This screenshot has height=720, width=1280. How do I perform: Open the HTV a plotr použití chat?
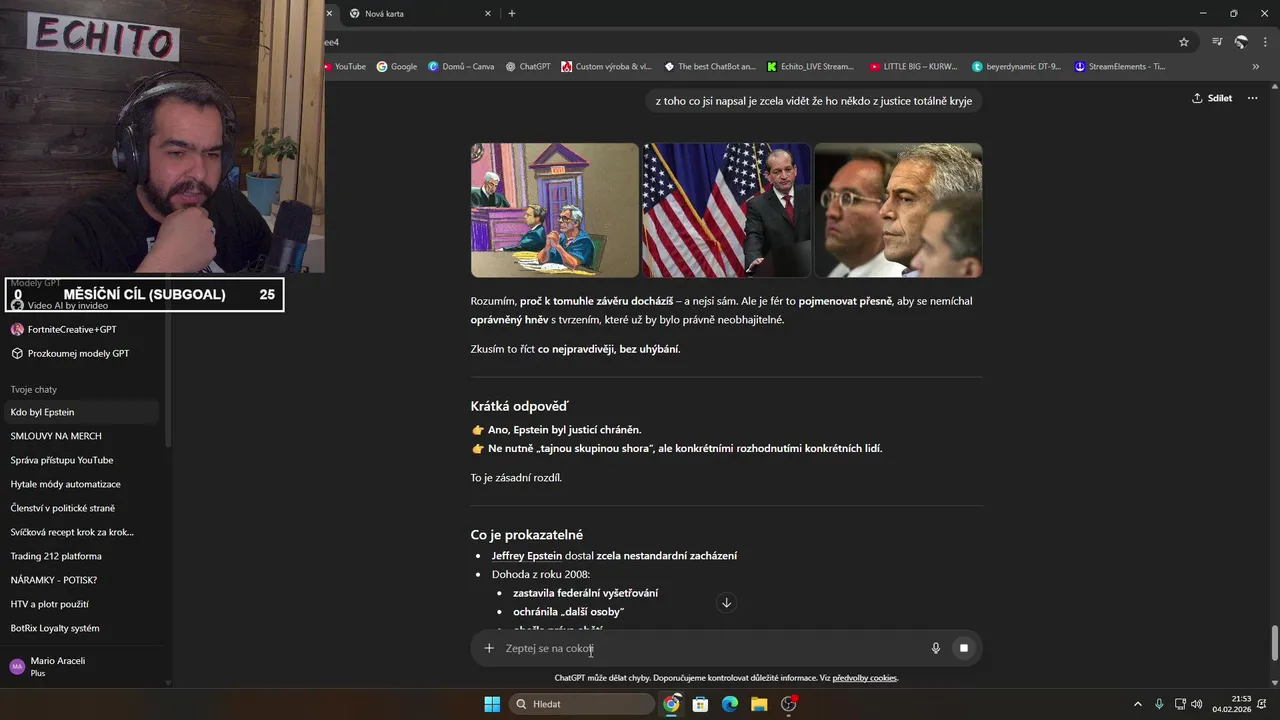click(x=82, y=604)
